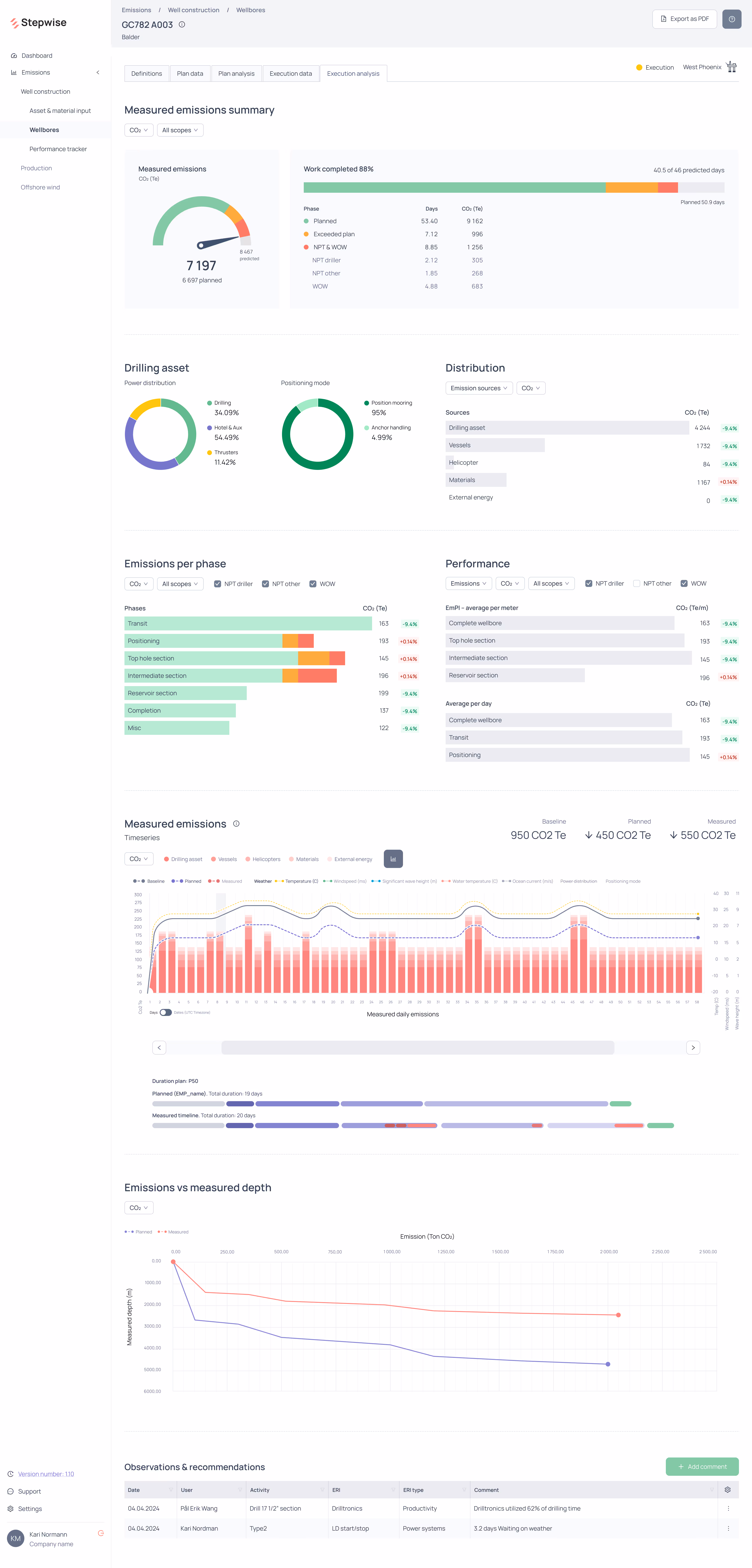
Task: Filter the User column
Action: 240,1490
